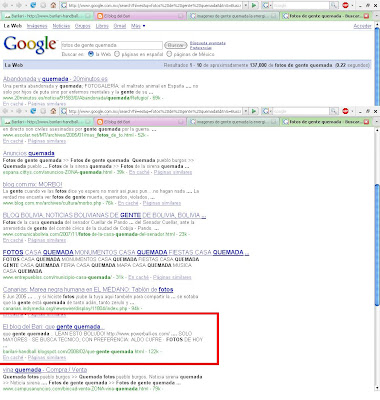Open 'Búsqueda avanzada' link
380x400 pixels.
[x=208, y=43]
